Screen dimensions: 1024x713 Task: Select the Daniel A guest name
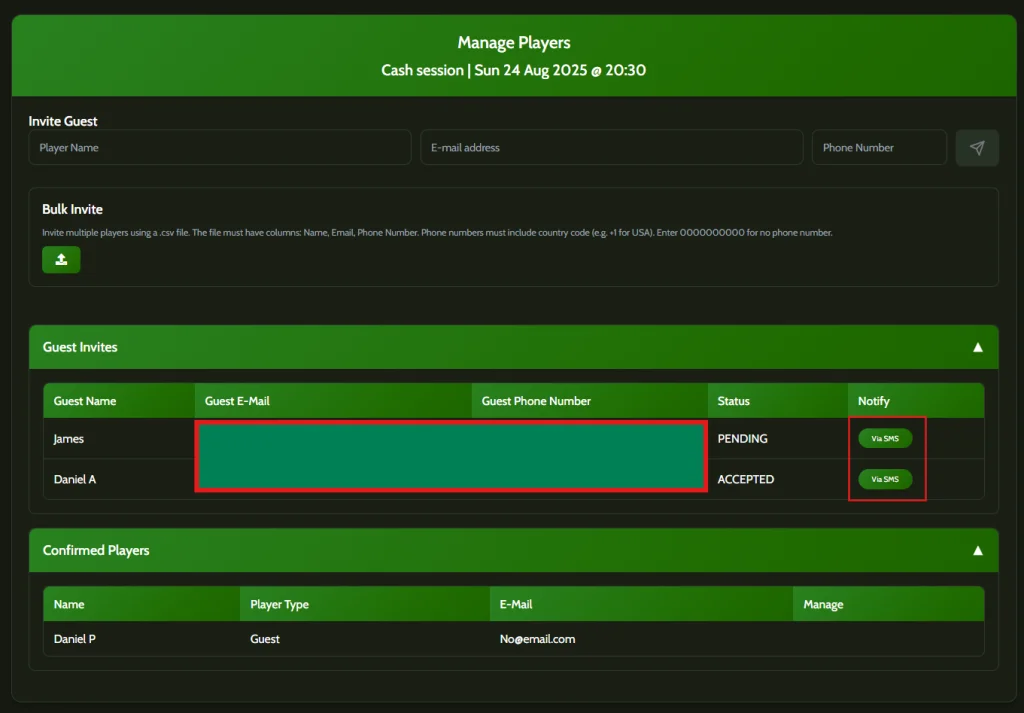pos(75,479)
